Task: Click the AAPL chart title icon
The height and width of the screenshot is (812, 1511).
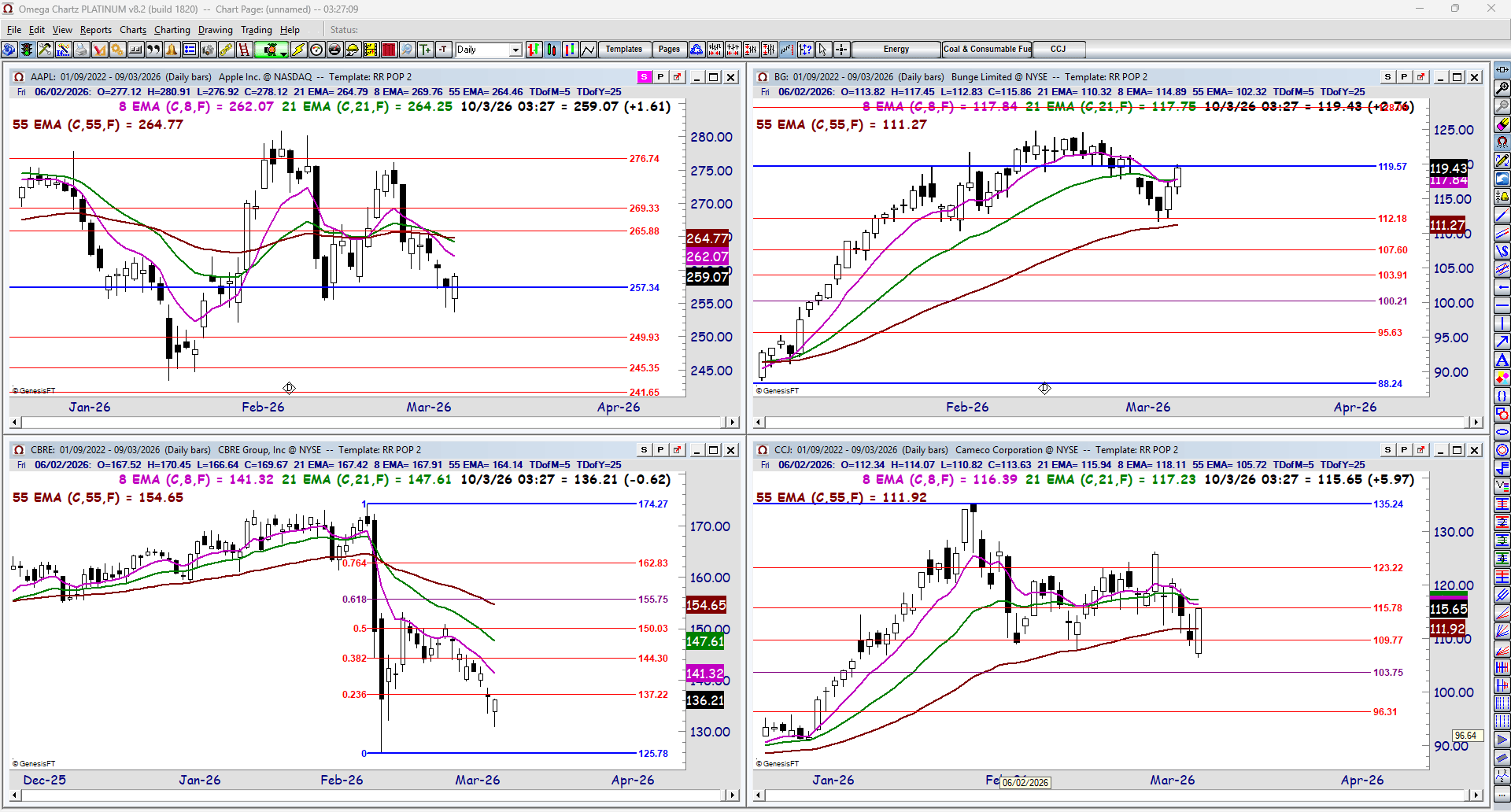Action: pyautogui.click(x=18, y=77)
